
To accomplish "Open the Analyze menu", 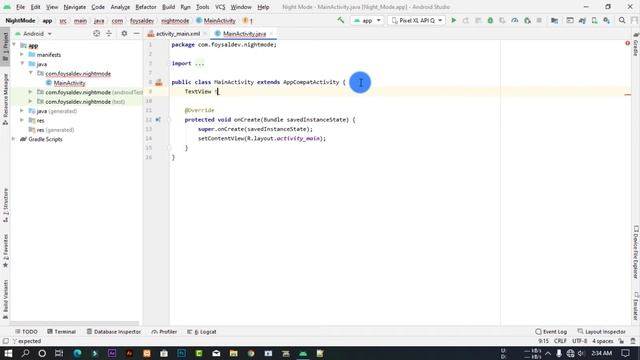I will point(120,7).
